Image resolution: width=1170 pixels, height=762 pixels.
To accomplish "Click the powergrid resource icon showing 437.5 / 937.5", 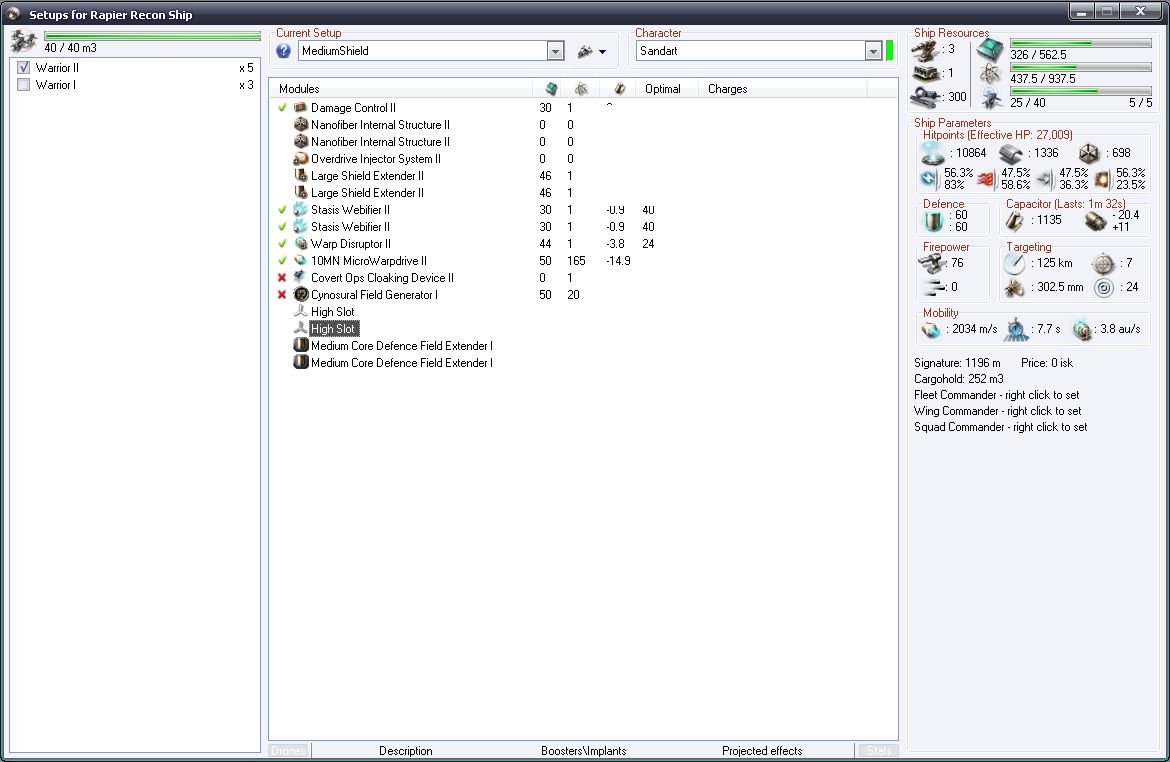I will (x=990, y=73).
